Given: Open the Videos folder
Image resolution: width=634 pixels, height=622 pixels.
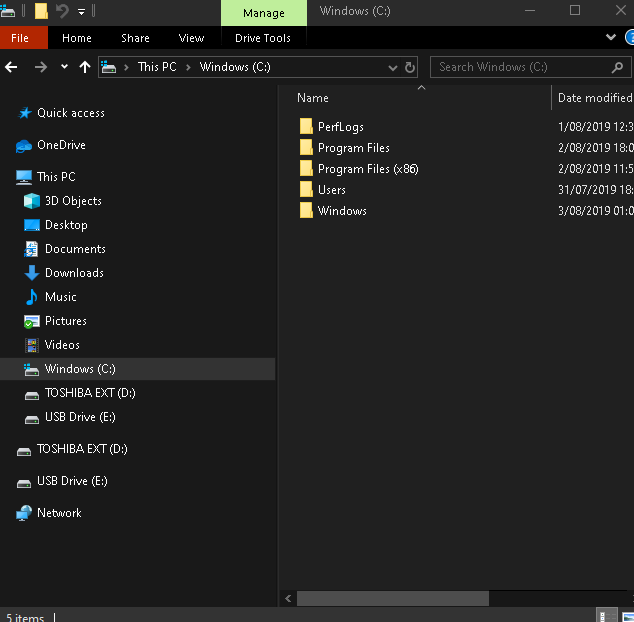Looking at the screenshot, I should point(62,345).
